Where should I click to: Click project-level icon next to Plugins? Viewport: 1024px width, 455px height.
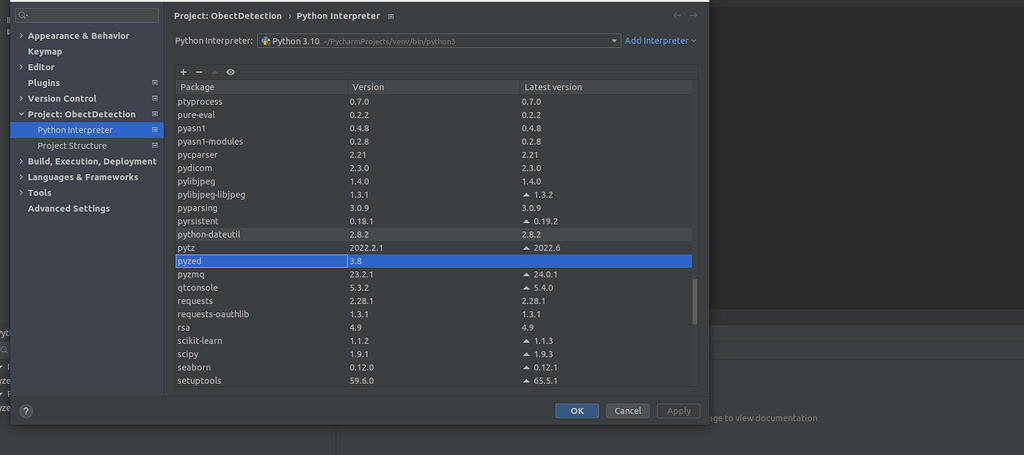coord(155,83)
